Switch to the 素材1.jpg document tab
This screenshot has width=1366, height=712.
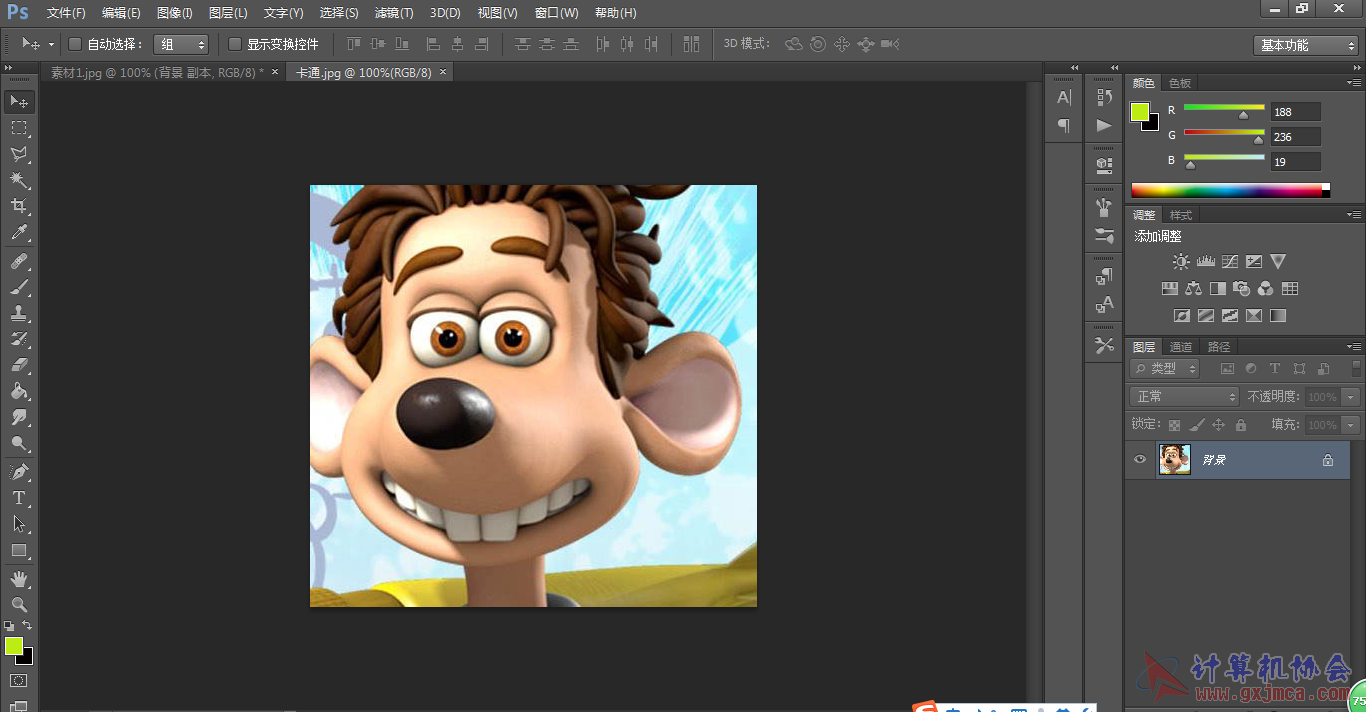tap(158, 72)
